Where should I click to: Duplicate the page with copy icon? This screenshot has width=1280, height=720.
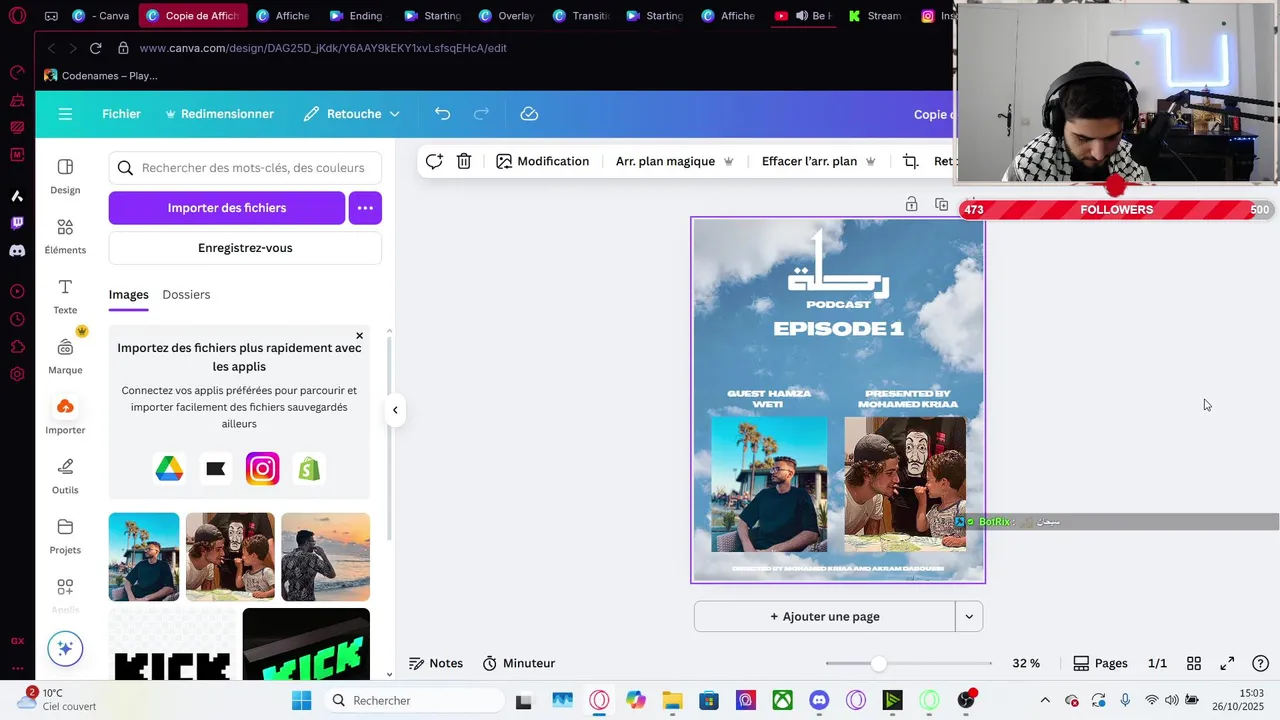point(941,204)
